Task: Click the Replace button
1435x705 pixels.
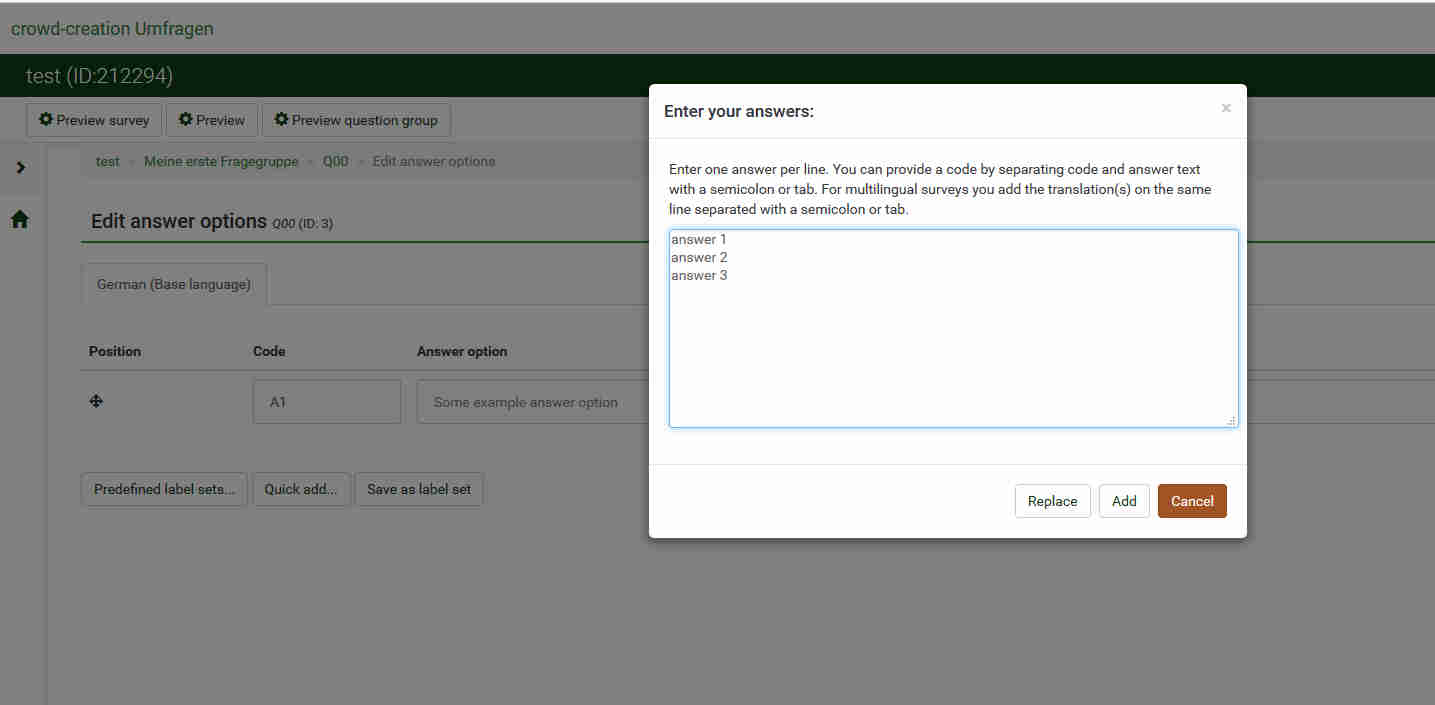Action: click(x=1052, y=501)
